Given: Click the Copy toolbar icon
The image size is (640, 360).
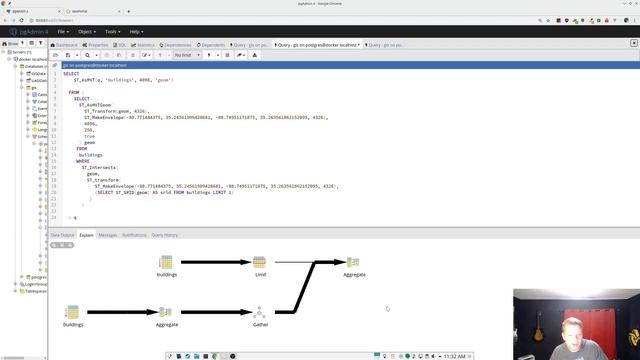Looking at the screenshot, I should [x=107, y=55].
